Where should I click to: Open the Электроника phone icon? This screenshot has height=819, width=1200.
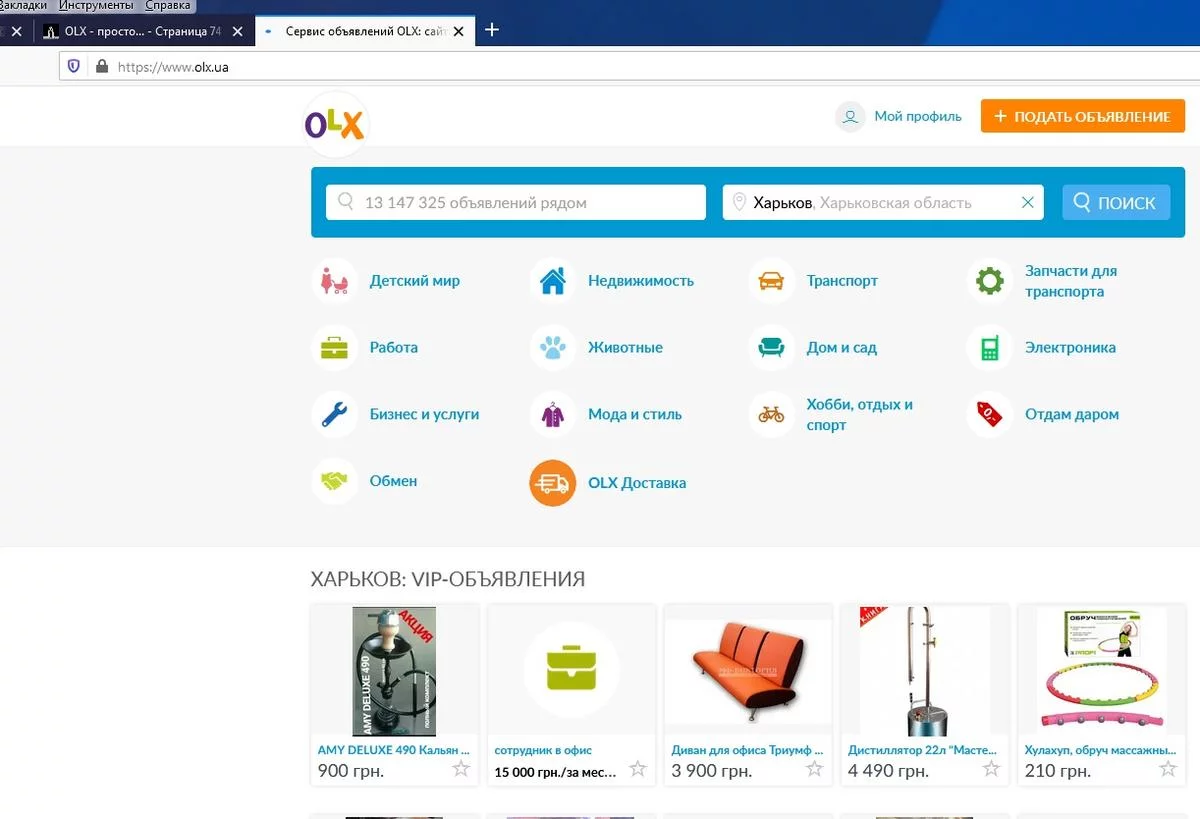pyautogui.click(x=990, y=348)
